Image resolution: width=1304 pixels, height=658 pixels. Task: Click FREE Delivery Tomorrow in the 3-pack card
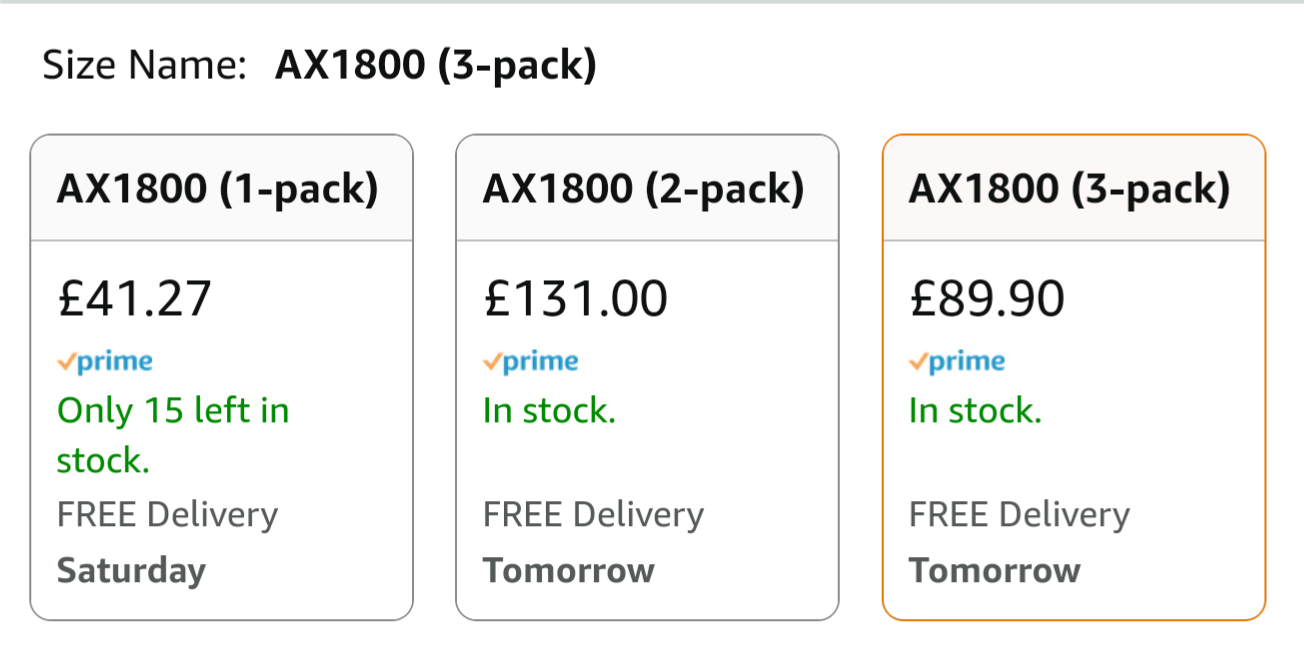1019,543
